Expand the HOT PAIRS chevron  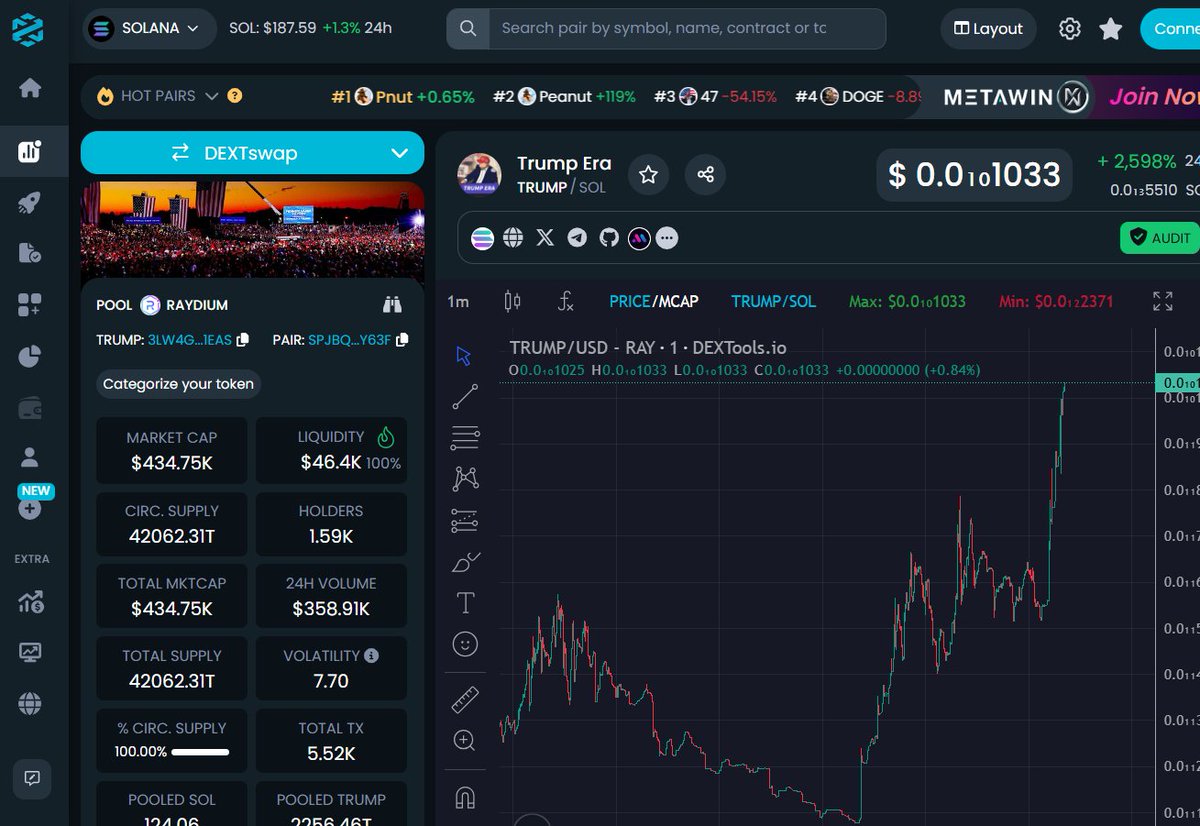[212, 96]
